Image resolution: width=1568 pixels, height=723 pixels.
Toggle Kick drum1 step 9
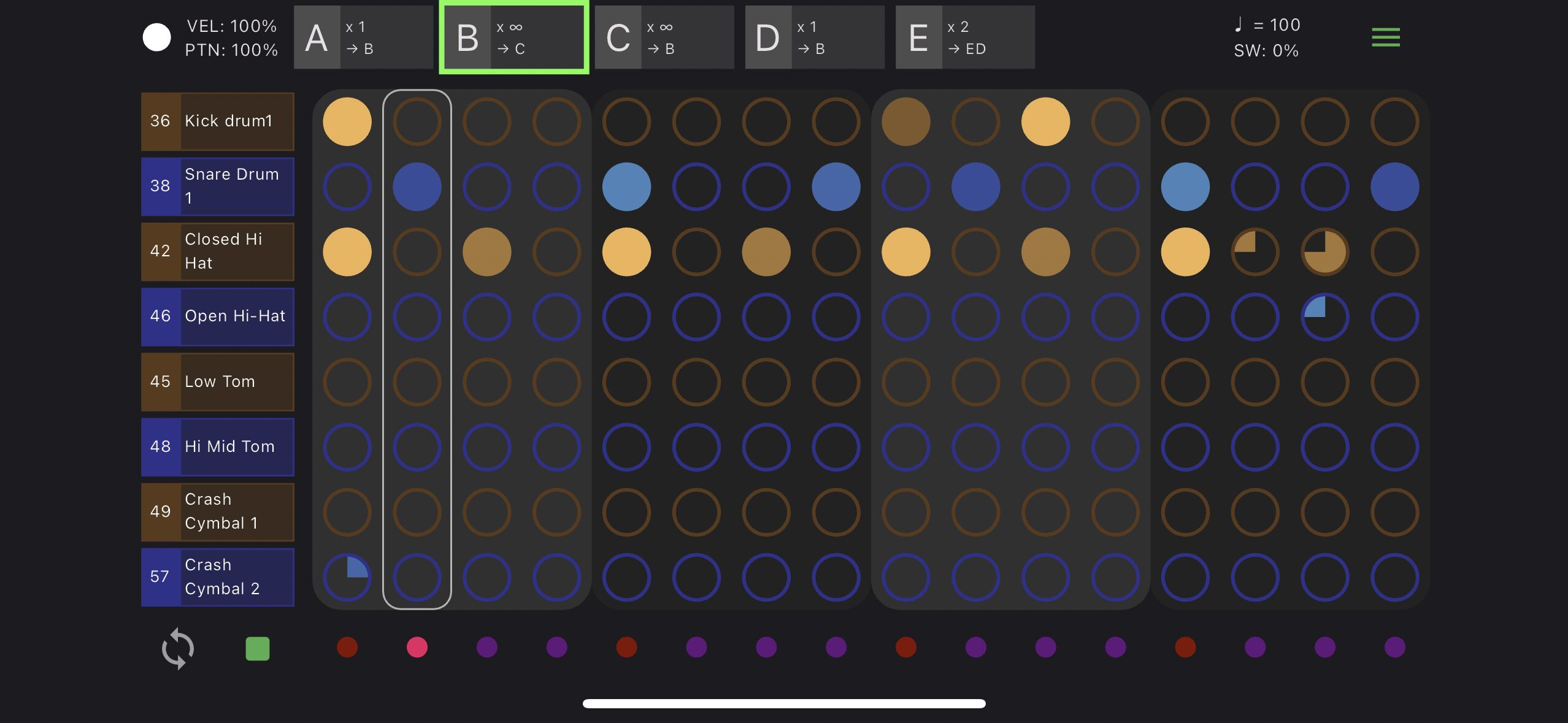click(x=906, y=121)
